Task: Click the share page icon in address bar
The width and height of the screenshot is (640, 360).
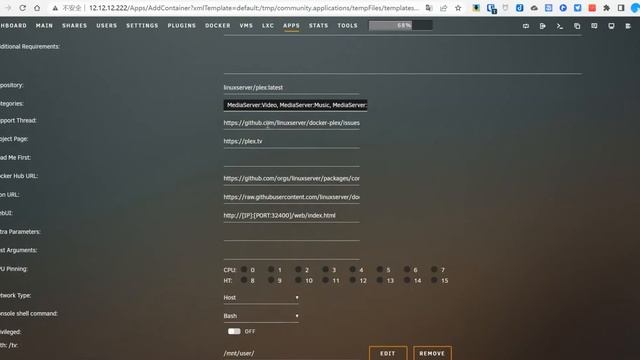Action: (443, 8)
